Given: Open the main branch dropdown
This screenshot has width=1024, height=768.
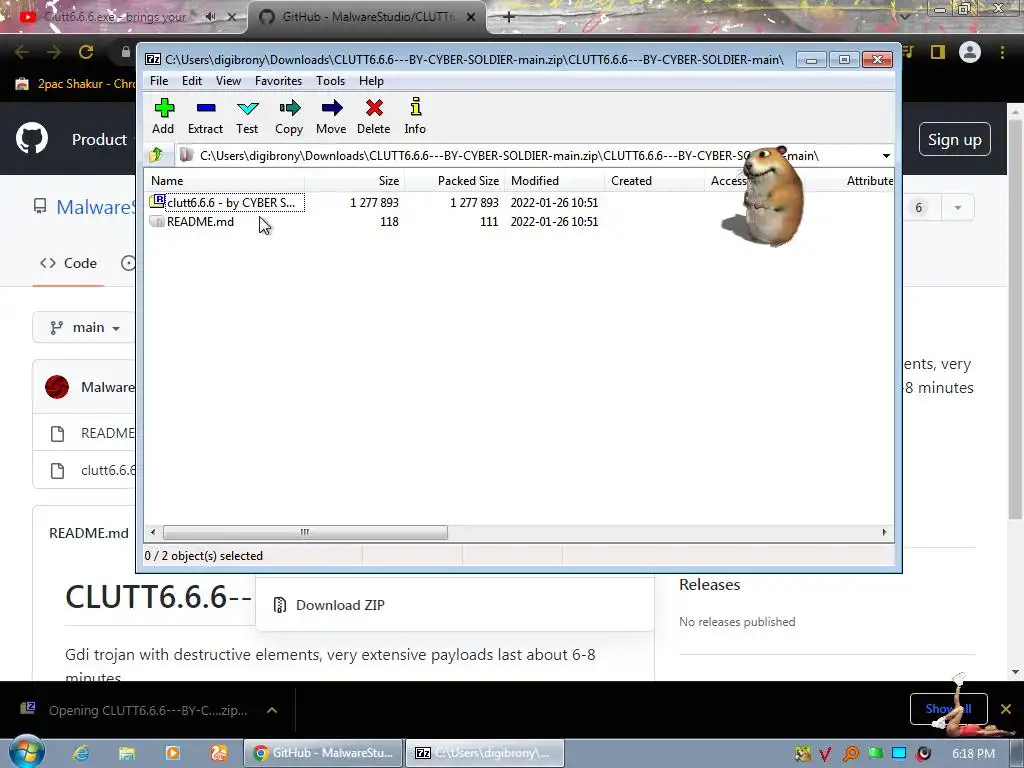Looking at the screenshot, I should pyautogui.click(x=84, y=327).
